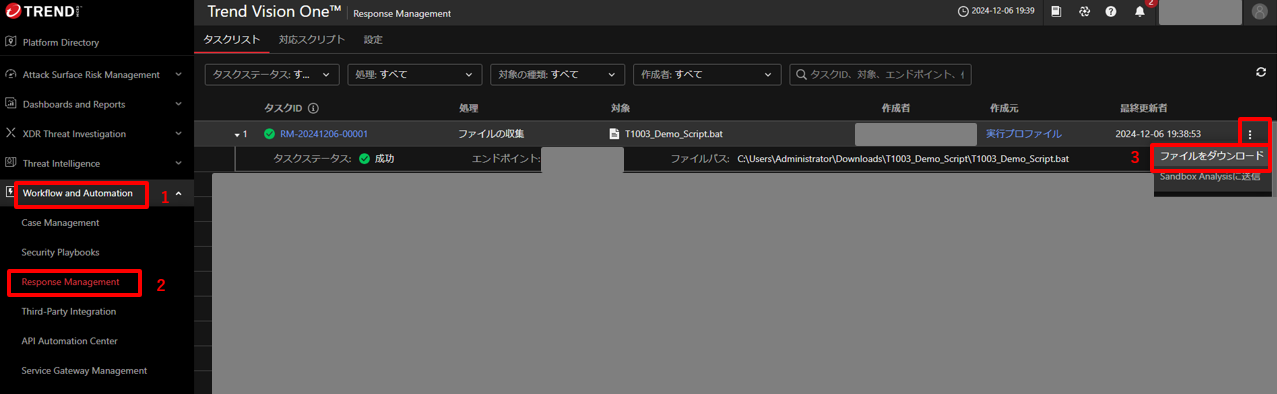Image resolution: width=1277 pixels, height=394 pixels.
Task: Switch to the 対応スクリプト tab
Action: 312,40
